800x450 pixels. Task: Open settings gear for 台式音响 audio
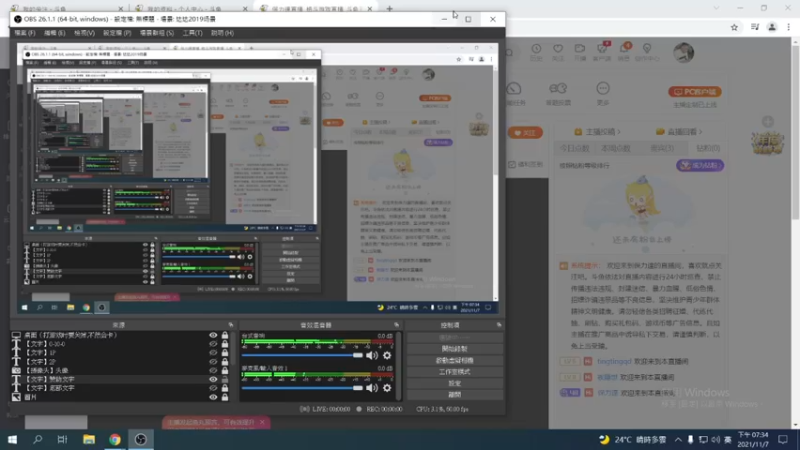387,355
